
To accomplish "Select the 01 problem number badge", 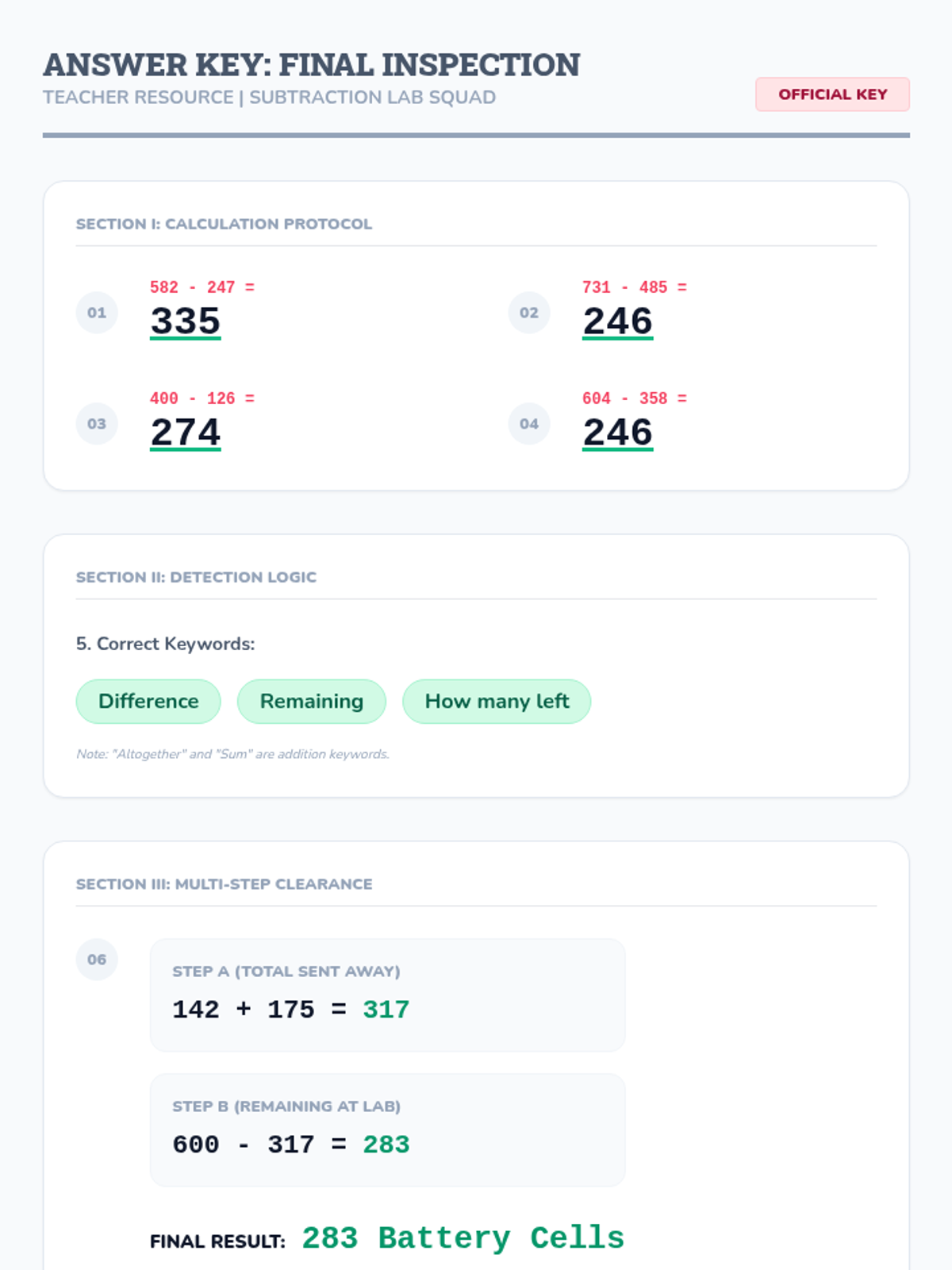I will pos(97,313).
